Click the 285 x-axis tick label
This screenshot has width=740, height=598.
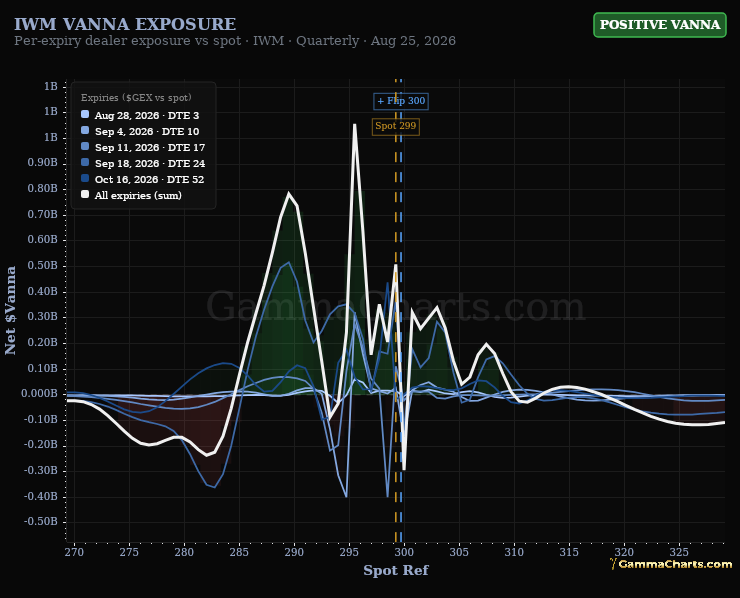click(x=239, y=552)
